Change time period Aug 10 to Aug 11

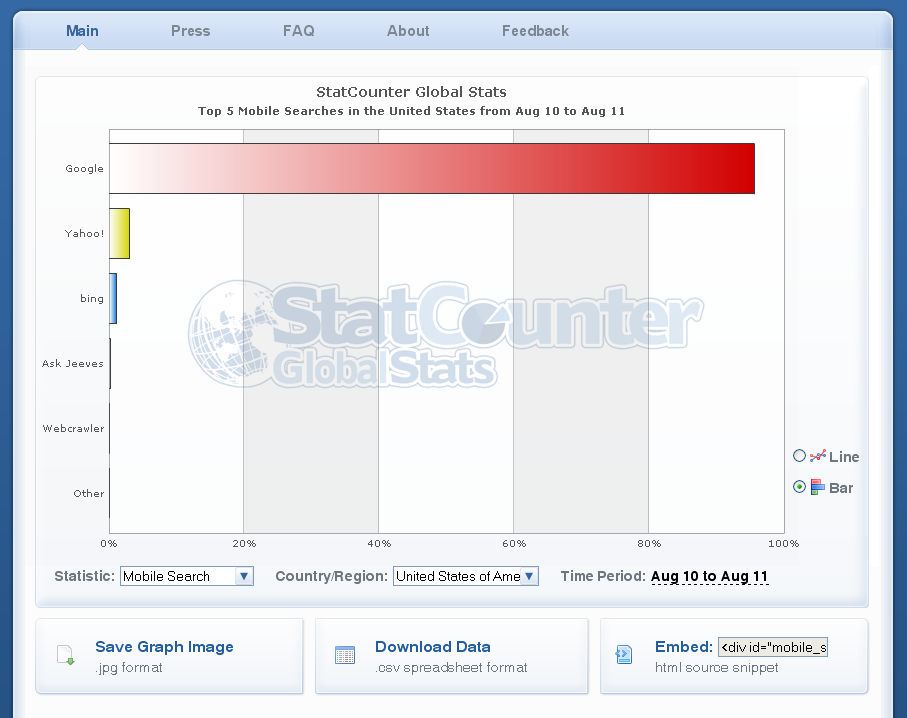pos(709,576)
